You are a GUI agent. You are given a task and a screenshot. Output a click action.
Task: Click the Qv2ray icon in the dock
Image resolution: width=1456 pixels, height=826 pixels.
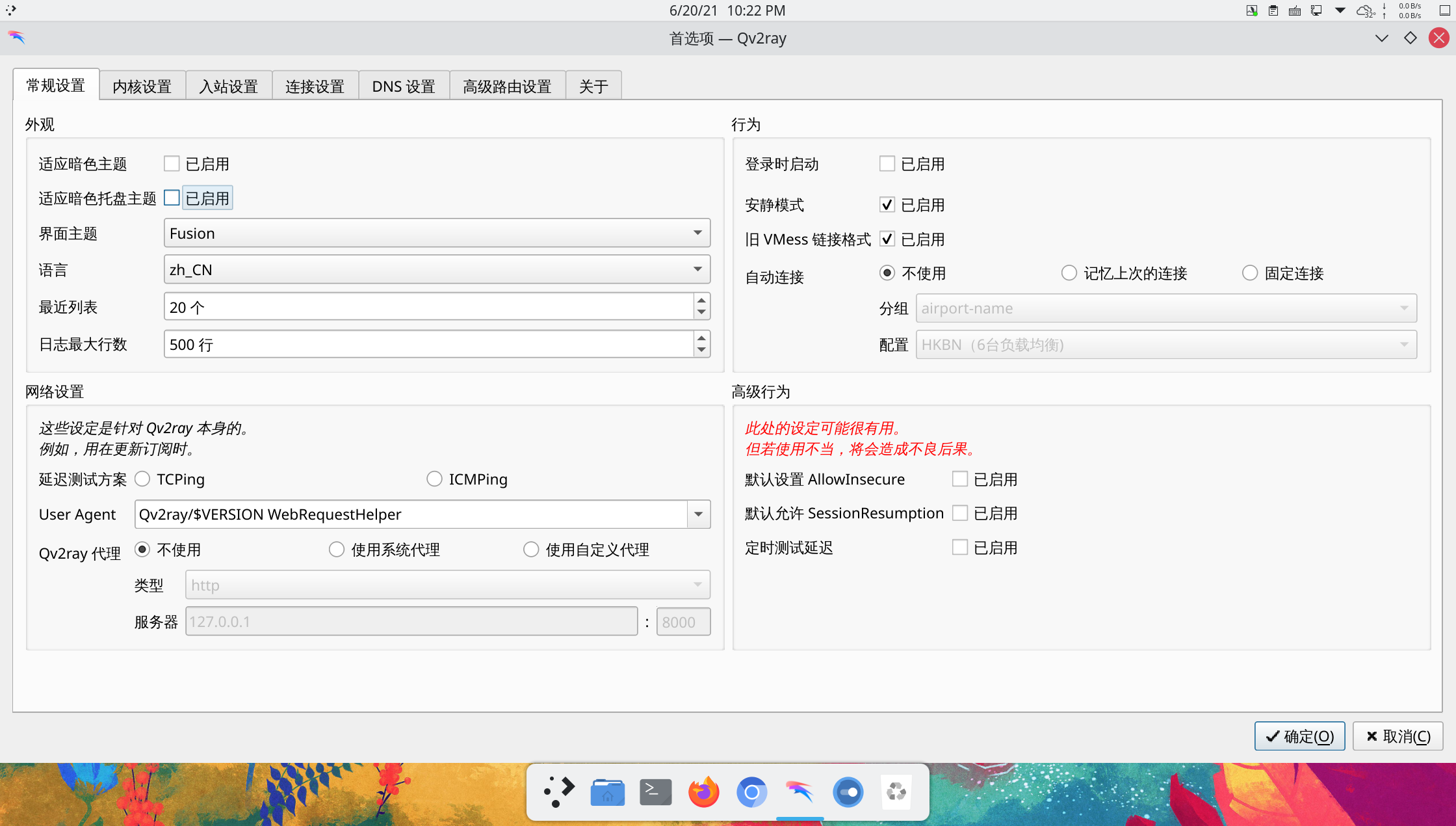tap(799, 792)
